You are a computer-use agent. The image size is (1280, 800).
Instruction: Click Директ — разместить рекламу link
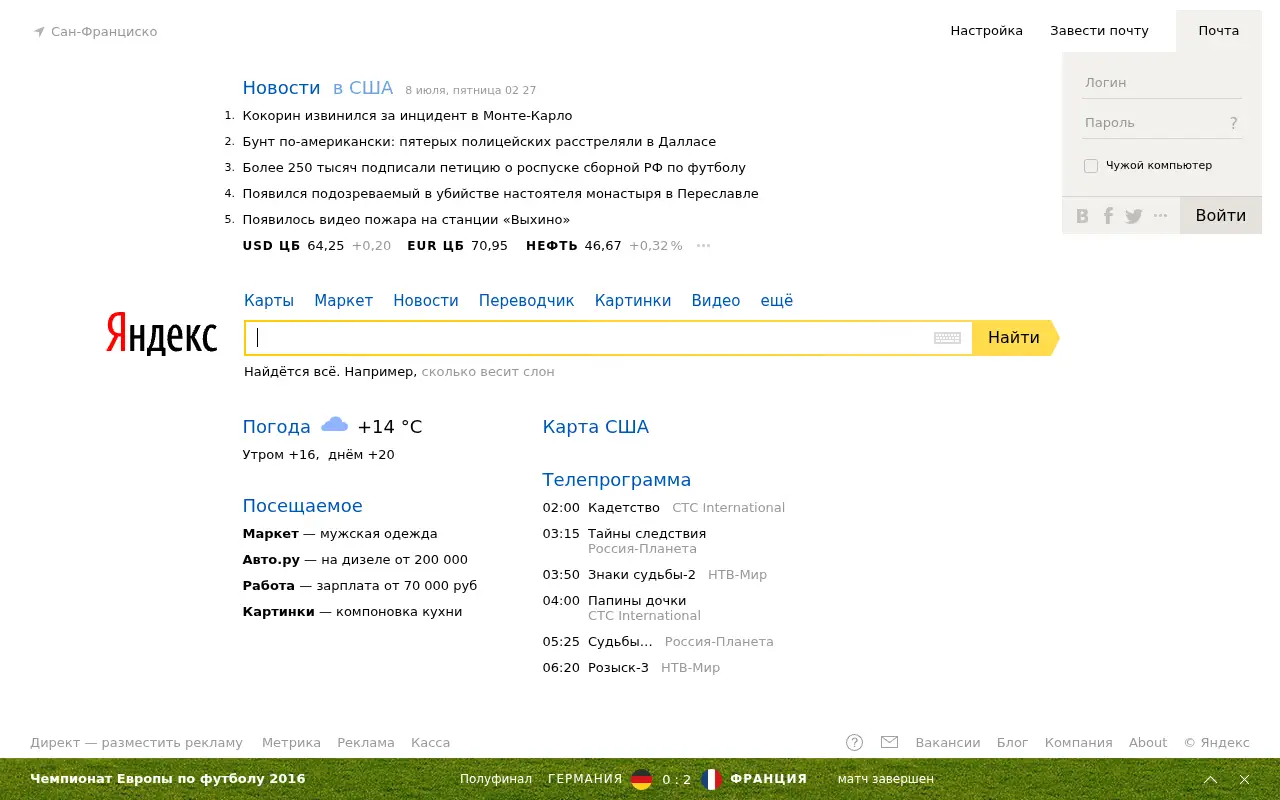tap(136, 743)
